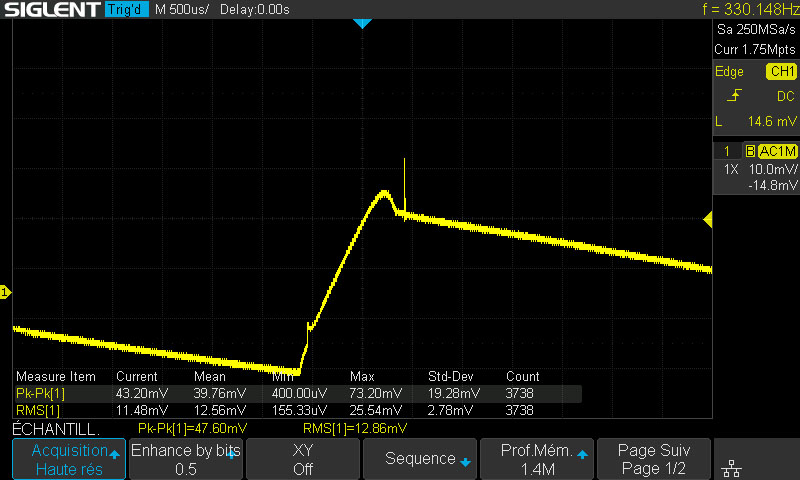Click the Sa 250MSa/s sample rate

(756, 29)
